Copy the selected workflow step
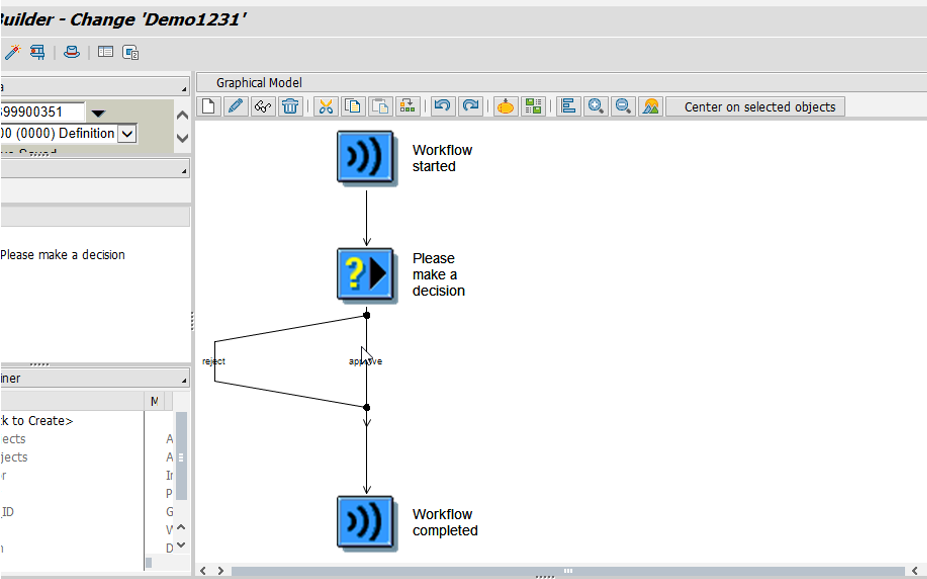Viewport: 927px width, 579px height. click(352, 106)
